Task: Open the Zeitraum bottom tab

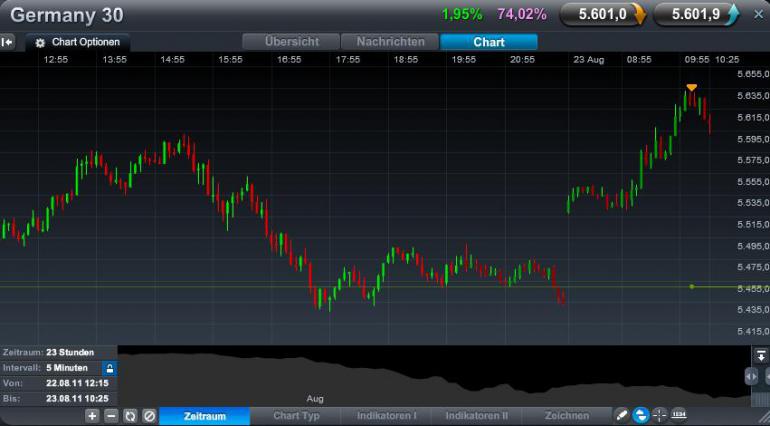Action: coord(205,416)
